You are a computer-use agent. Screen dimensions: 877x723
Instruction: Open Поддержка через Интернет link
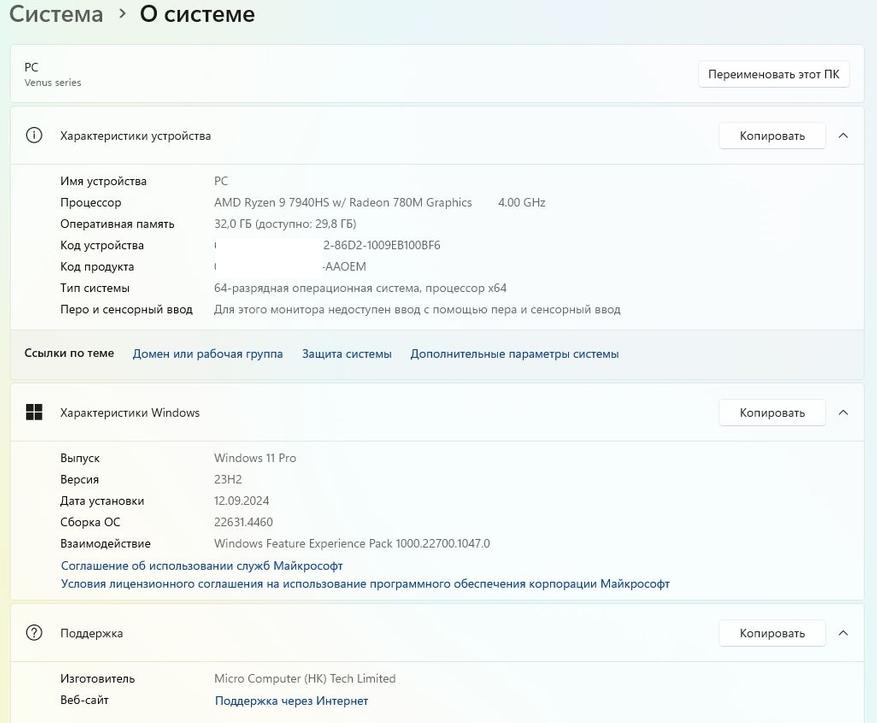(x=291, y=700)
